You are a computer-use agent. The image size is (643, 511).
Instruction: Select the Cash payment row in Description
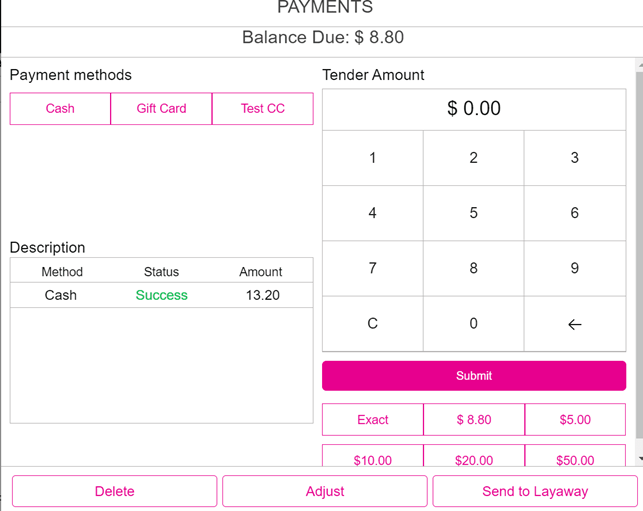point(161,295)
